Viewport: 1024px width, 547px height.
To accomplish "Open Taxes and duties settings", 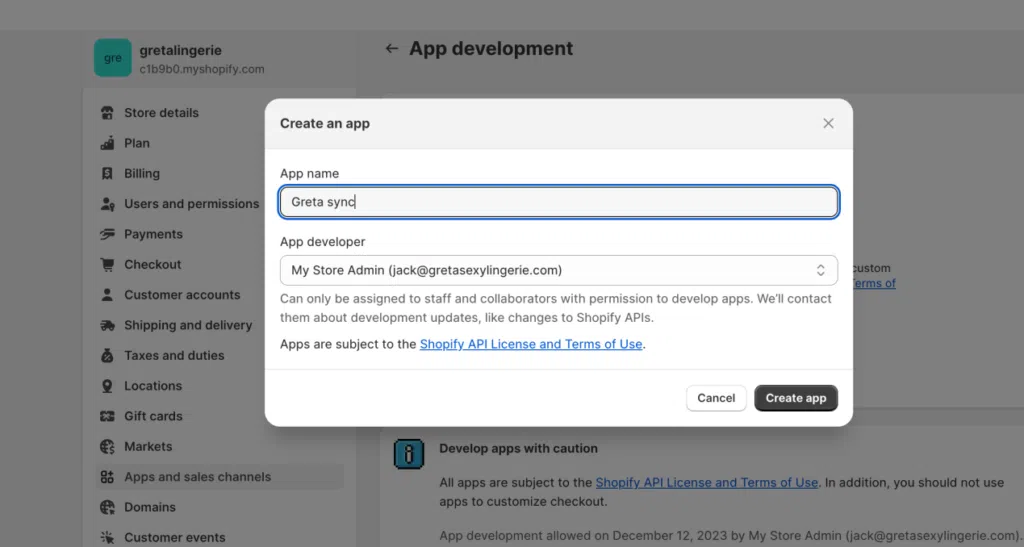I will (174, 355).
